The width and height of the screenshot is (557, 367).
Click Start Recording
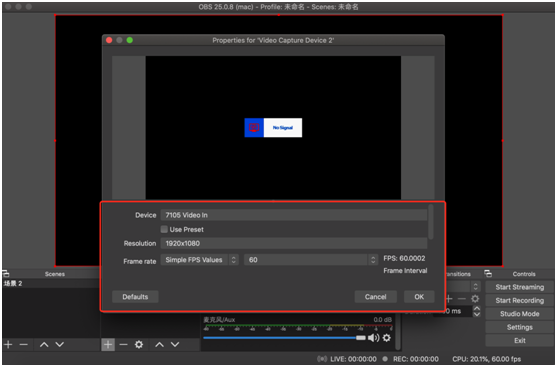click(519, 301)
